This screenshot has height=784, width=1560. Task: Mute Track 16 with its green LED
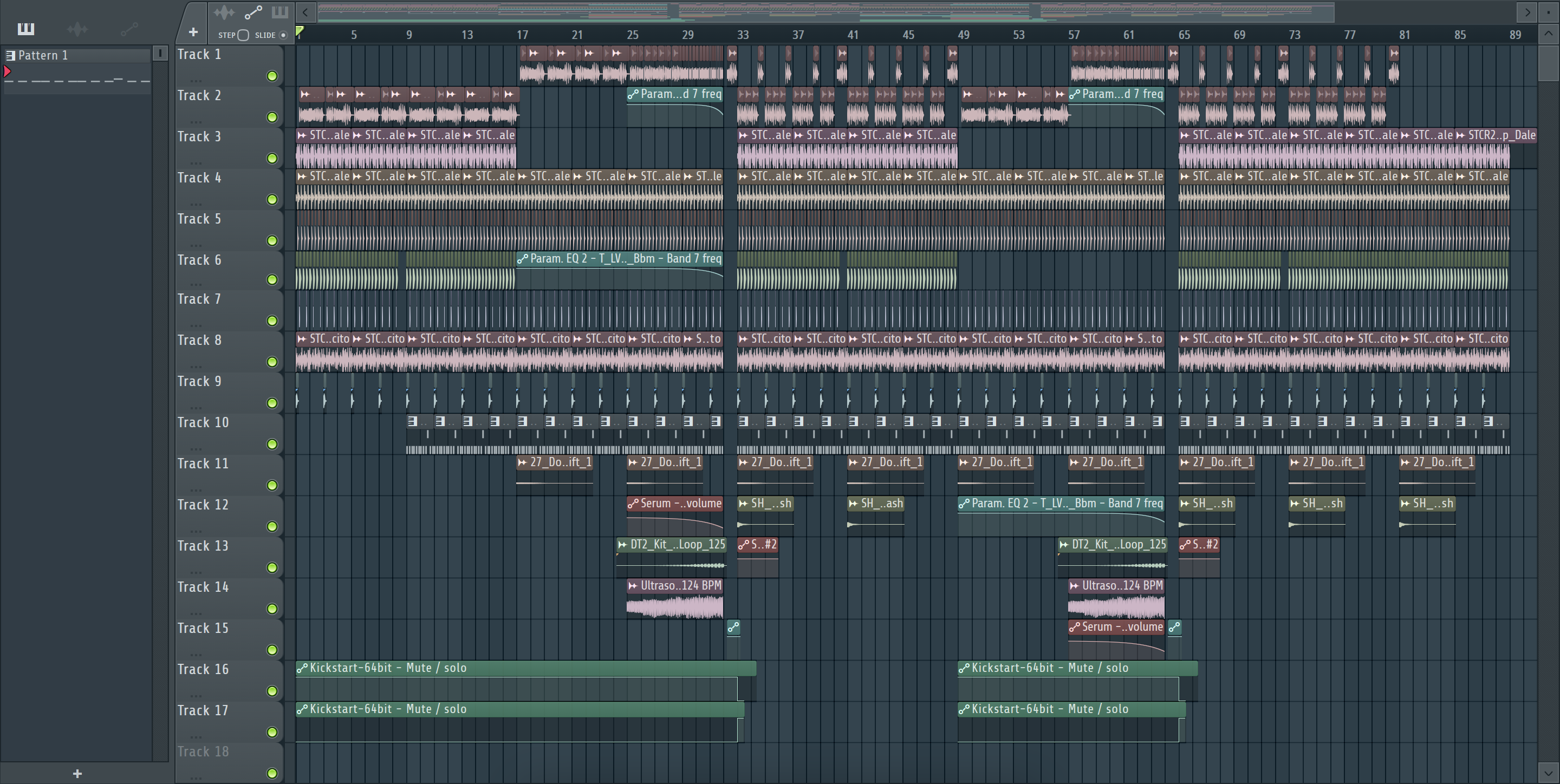coord(272,691)
